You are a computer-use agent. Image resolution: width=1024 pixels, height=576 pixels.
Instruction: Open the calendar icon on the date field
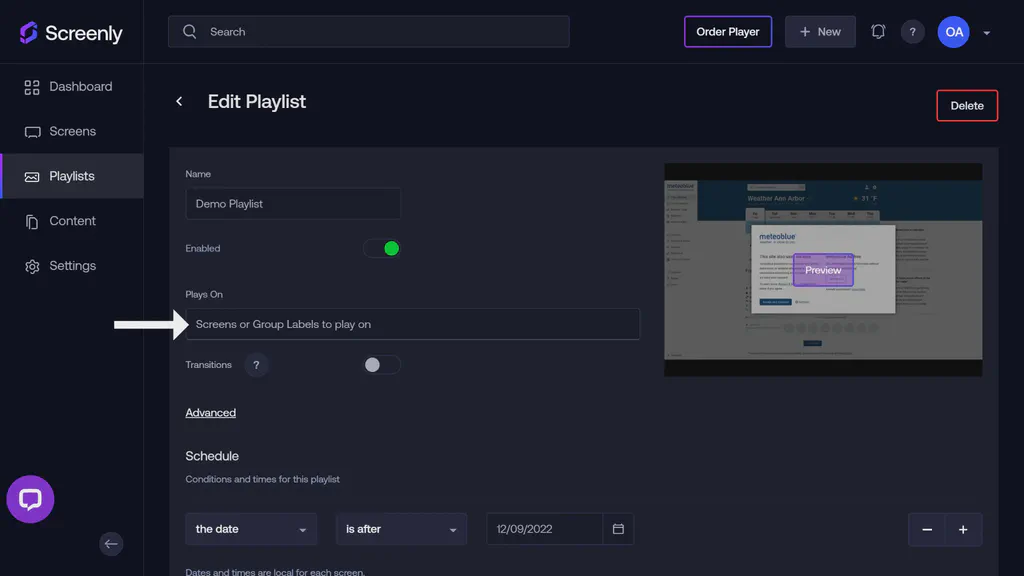tap(619, 528)
